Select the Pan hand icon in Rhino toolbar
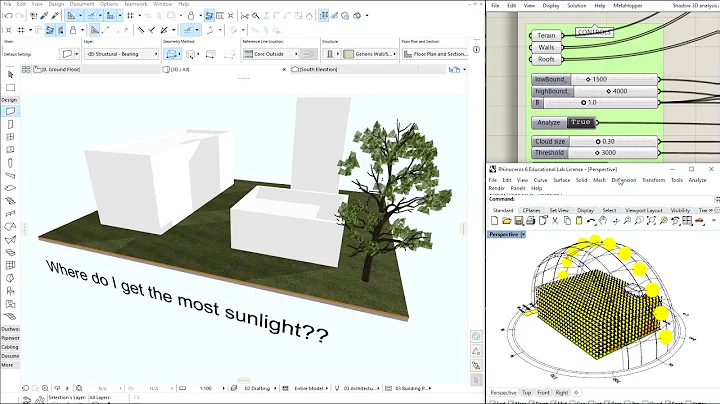Viewport: 720px width, 404px height. click(x=603, y=221)
